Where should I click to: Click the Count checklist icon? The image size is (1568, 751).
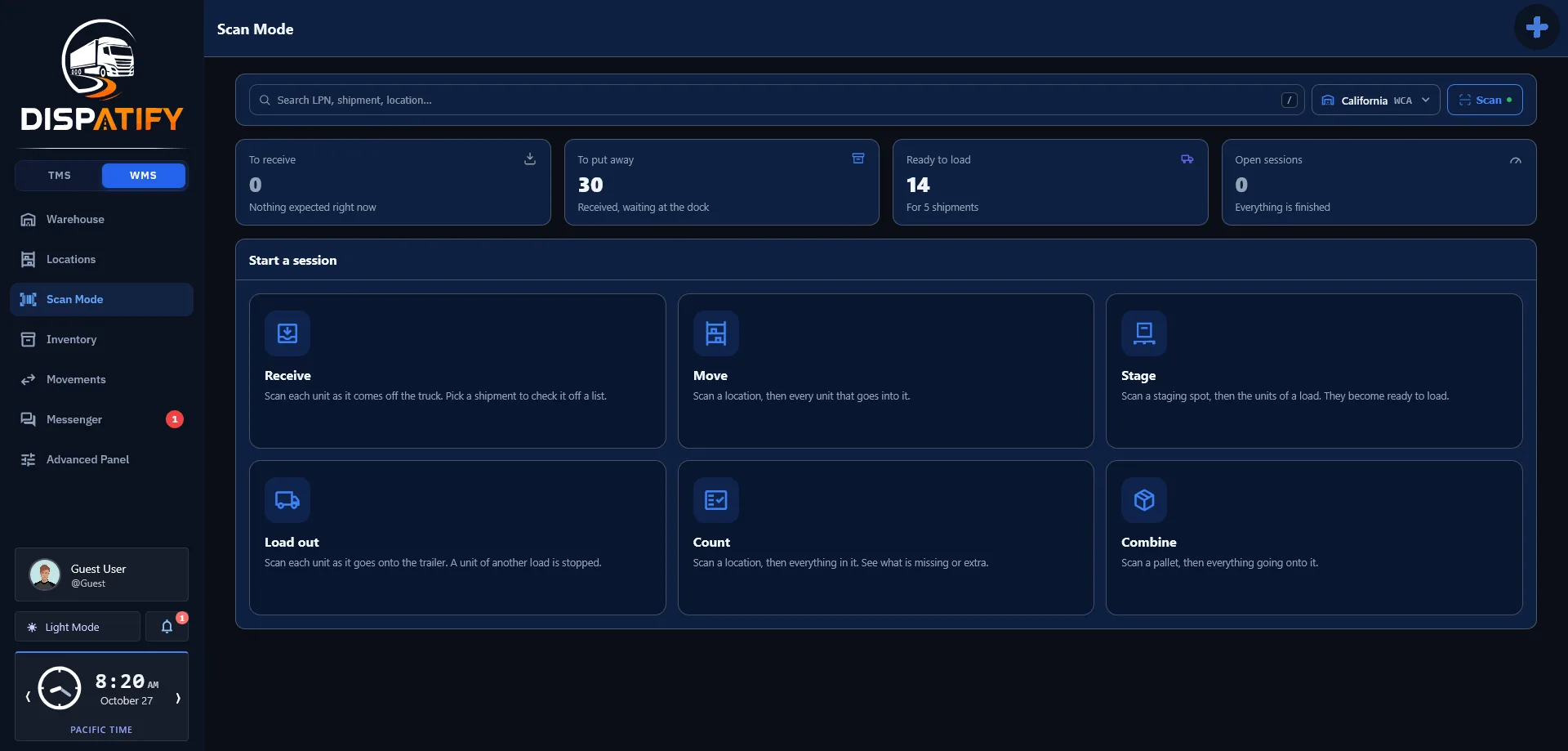click(716, 500)
